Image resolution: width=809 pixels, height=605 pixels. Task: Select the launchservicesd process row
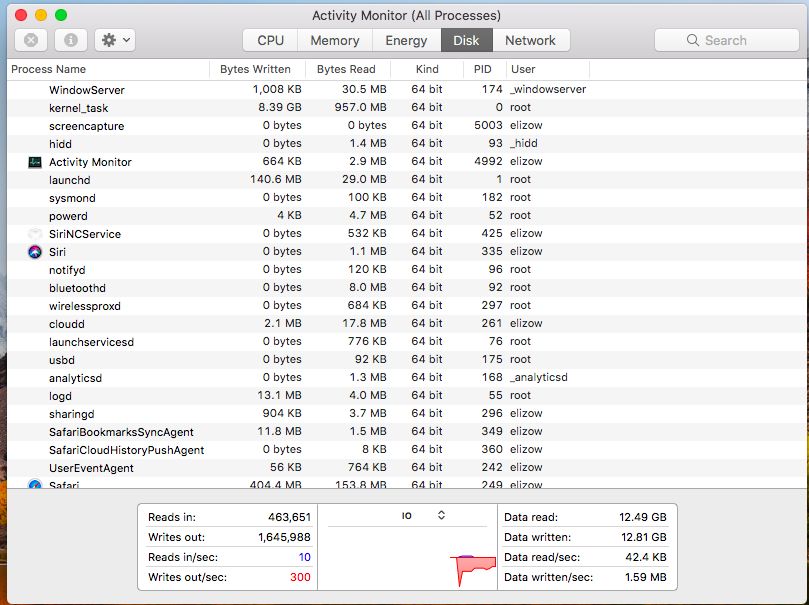(x=408, y=342)
